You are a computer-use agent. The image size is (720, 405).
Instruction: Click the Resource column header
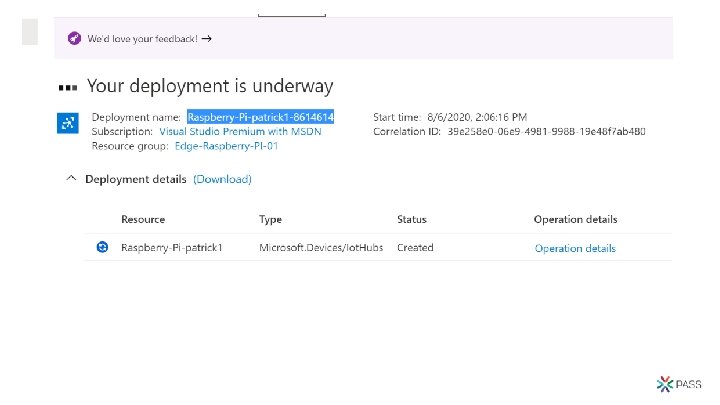[x=143, y=219]
